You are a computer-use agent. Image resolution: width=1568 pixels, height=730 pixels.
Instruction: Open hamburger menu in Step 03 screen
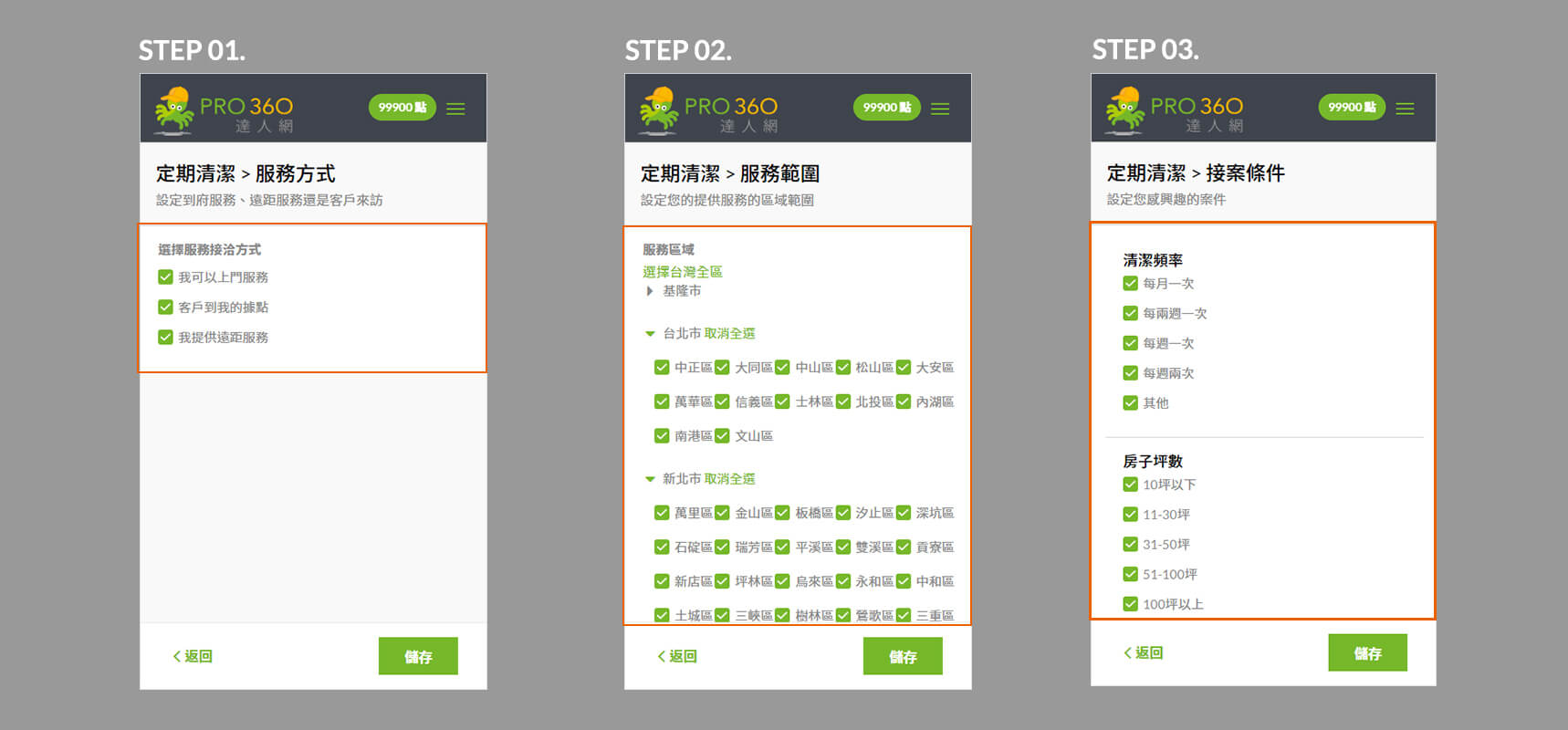click(1405, 109)
